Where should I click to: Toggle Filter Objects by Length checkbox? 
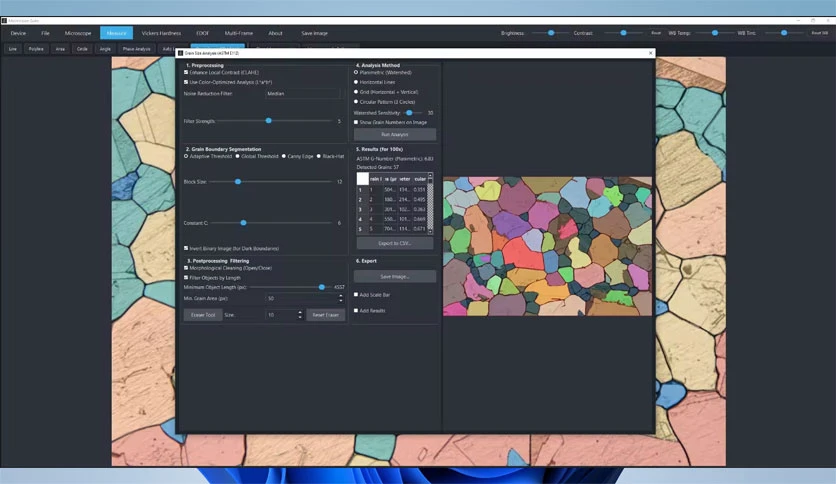186,277
